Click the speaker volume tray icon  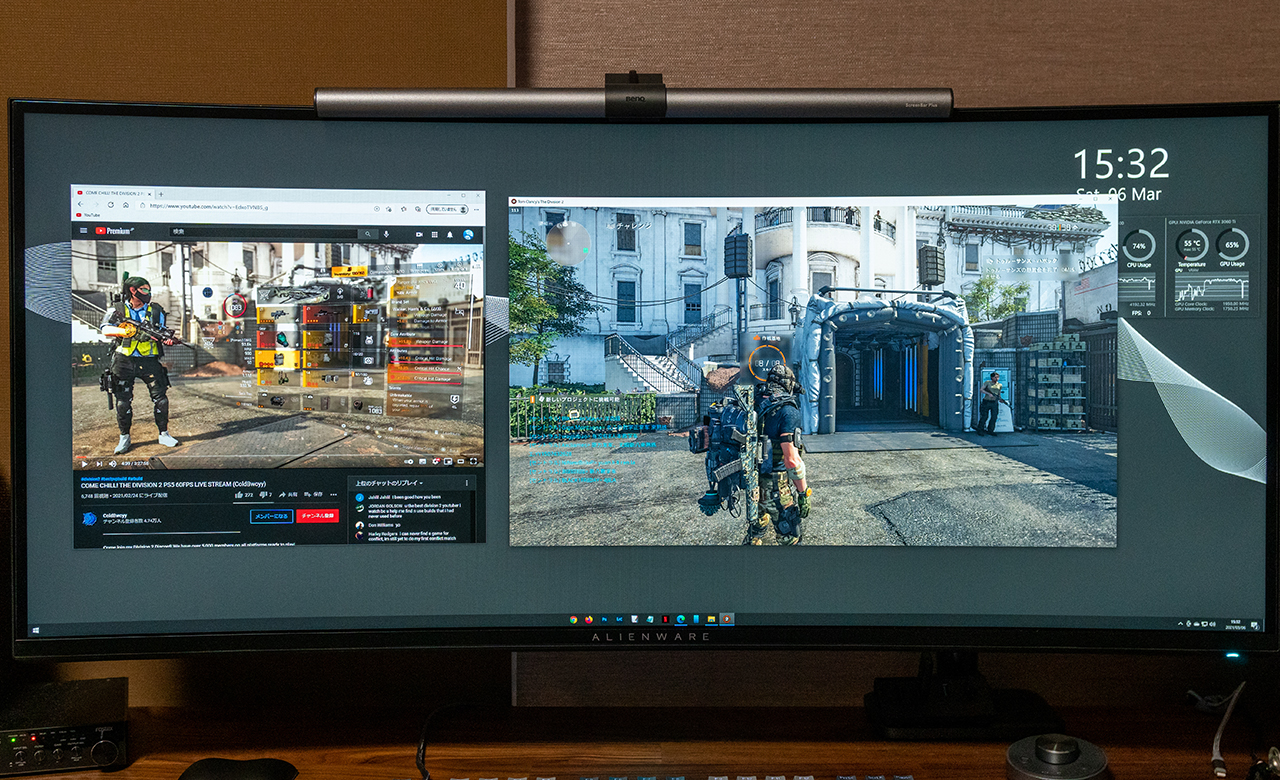tap(1212, 624)
